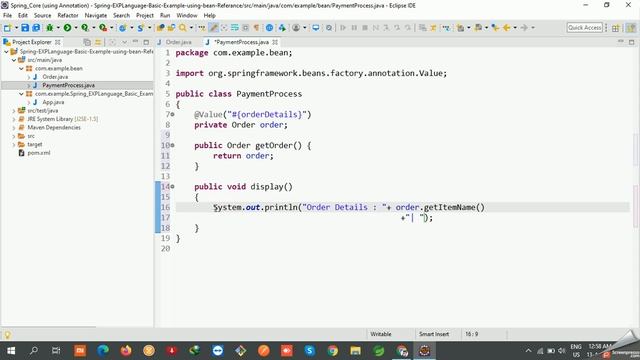The width and height of the screenshot is (640, 360).
Task: Click the blue globe web browser icon
Action: click(269, 28)
